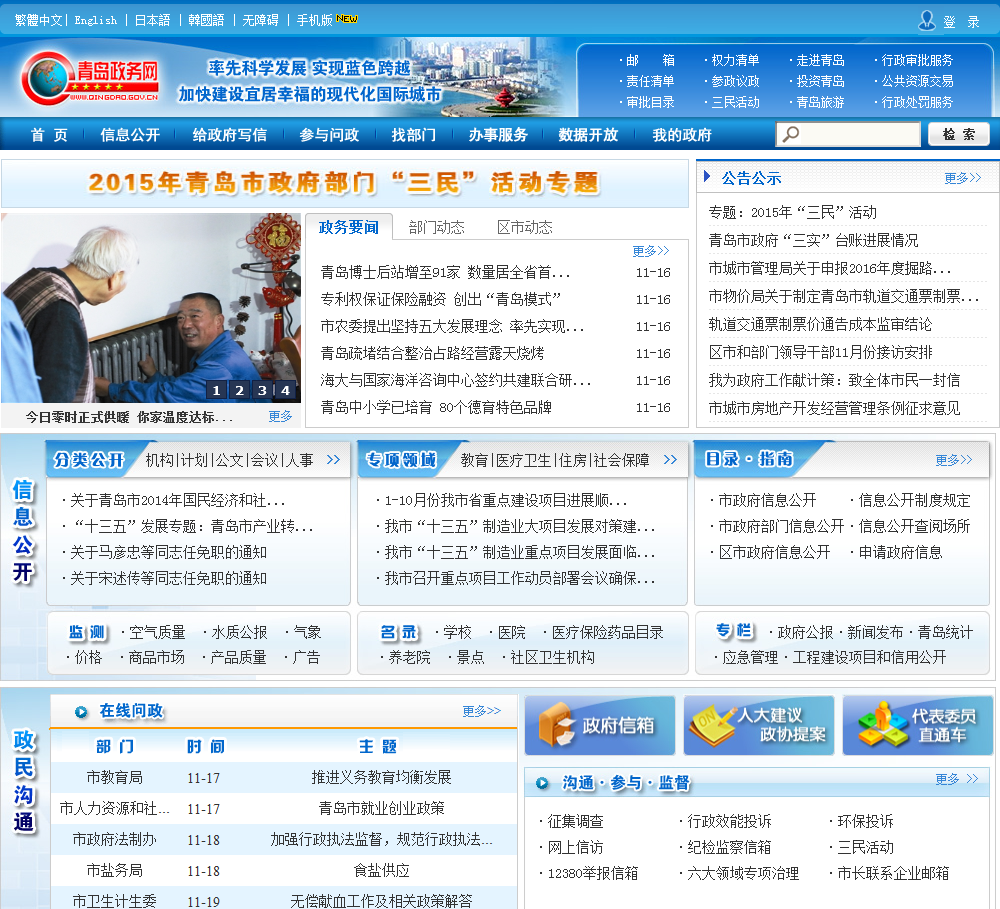1000x909 pixels.
Task: Open the 征集调查 link
Action: pyautogui.click(x=575, y=821)
